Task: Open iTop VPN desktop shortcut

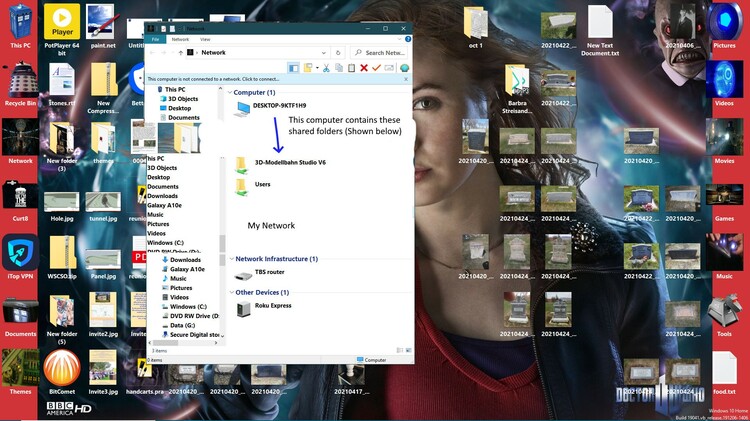Action: pyautogui.click(x=20, y=254)
